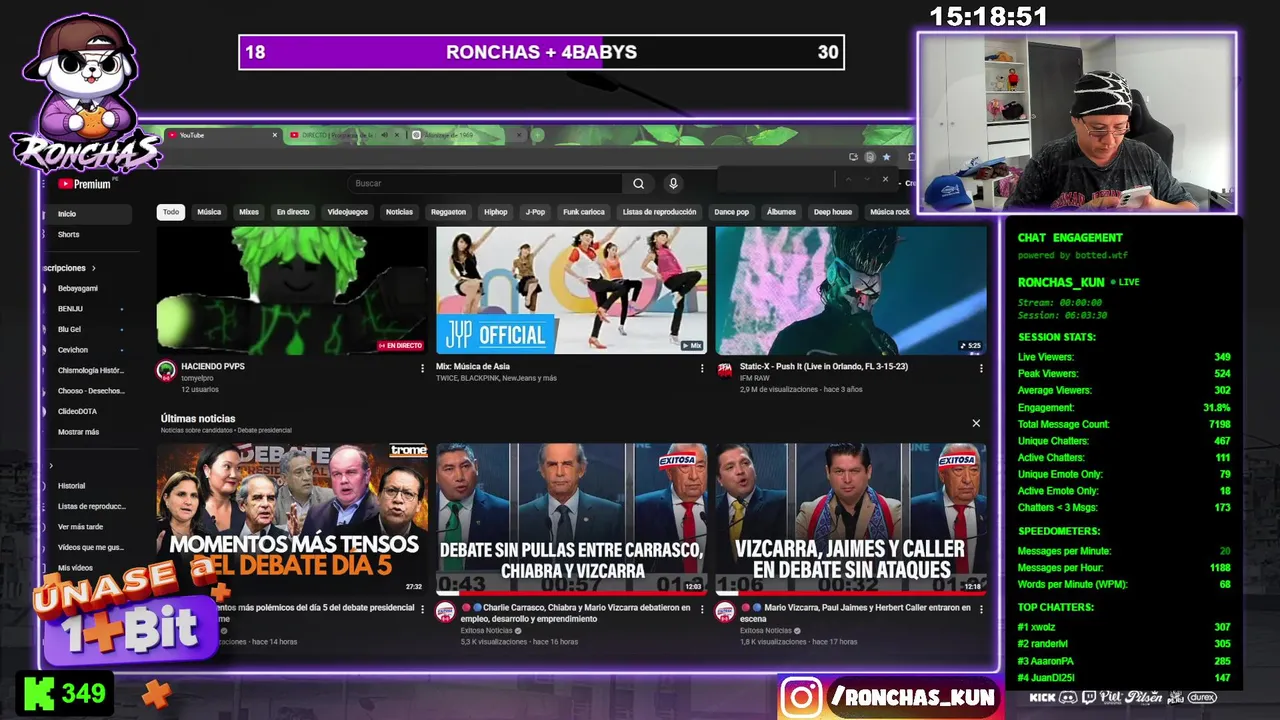This screenshot has height=720, width=1280.
Task: Select the Reggaeton filter chip
Action: pos(448,212)
